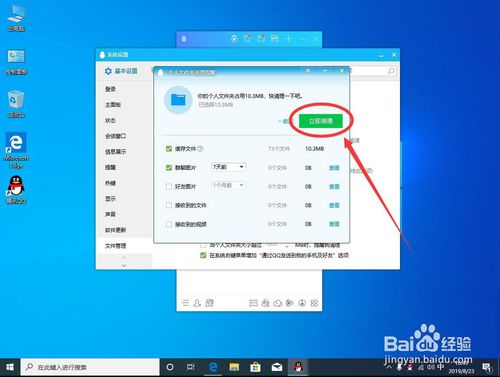Viewport: 500px width, 377px height.
Task: Click the green 立即清理 button
Action: tap(321, 121)
